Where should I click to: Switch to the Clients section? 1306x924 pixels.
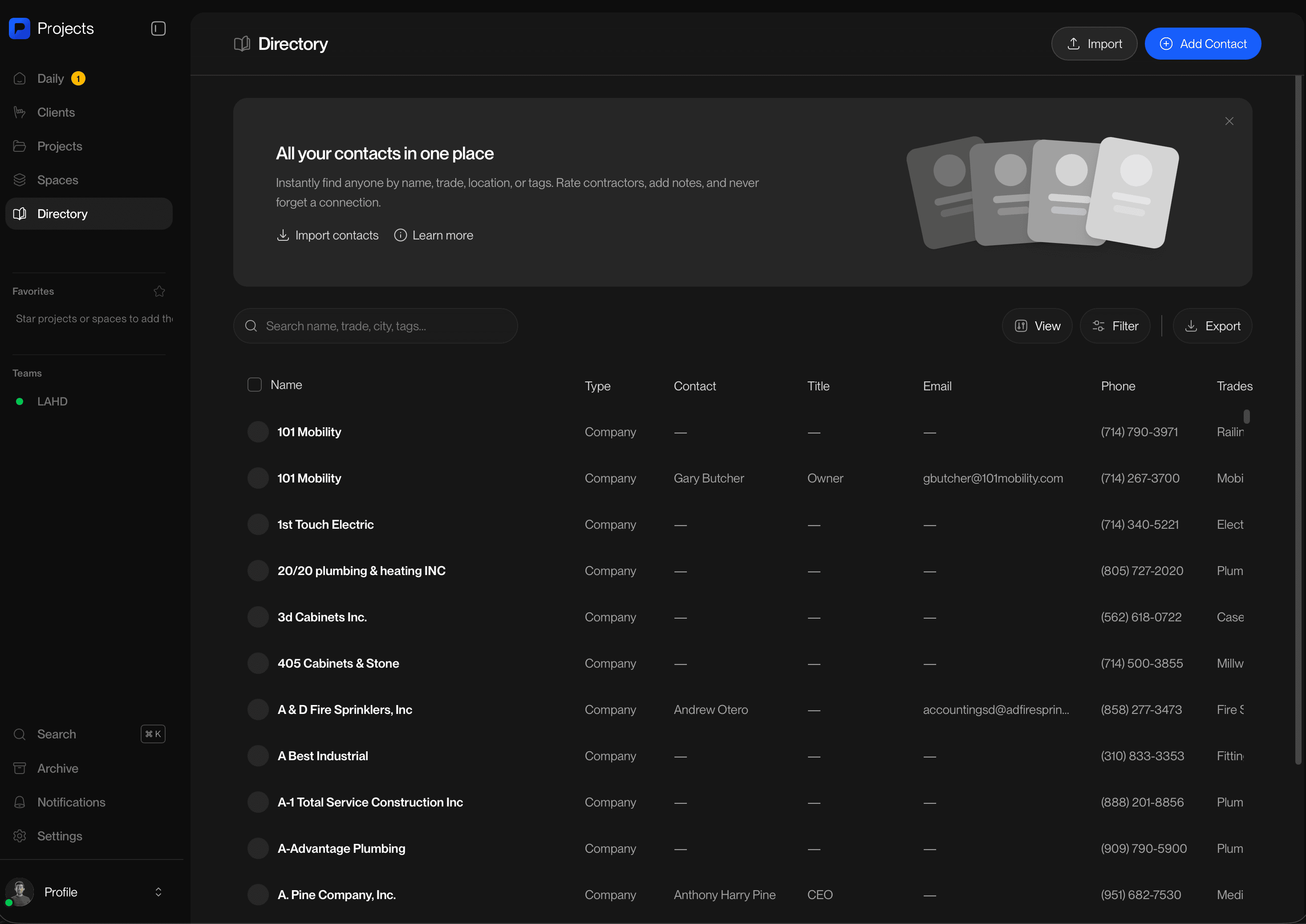(x=56, y=112)
